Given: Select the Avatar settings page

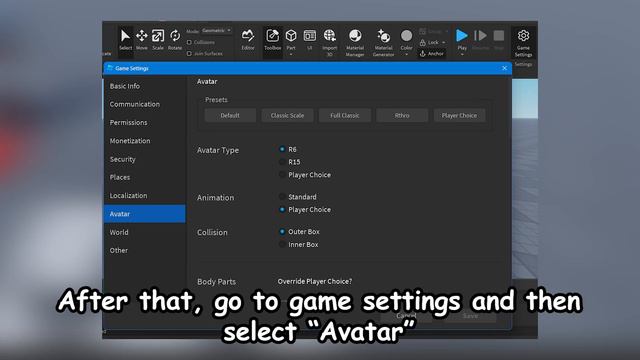Looking at the screenshot, I should tap(144, 214).
